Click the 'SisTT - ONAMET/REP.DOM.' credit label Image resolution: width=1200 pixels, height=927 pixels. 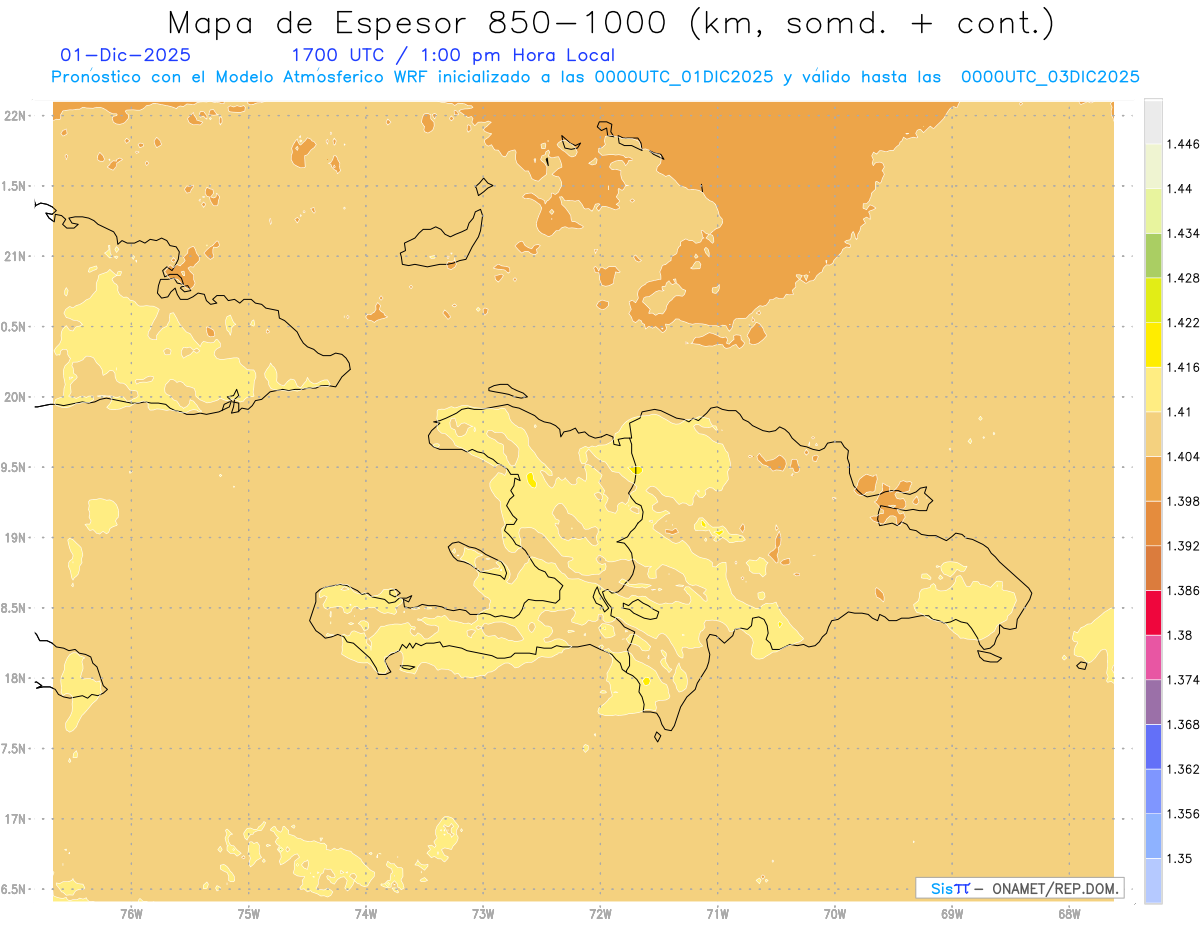tap(1020, 888)
